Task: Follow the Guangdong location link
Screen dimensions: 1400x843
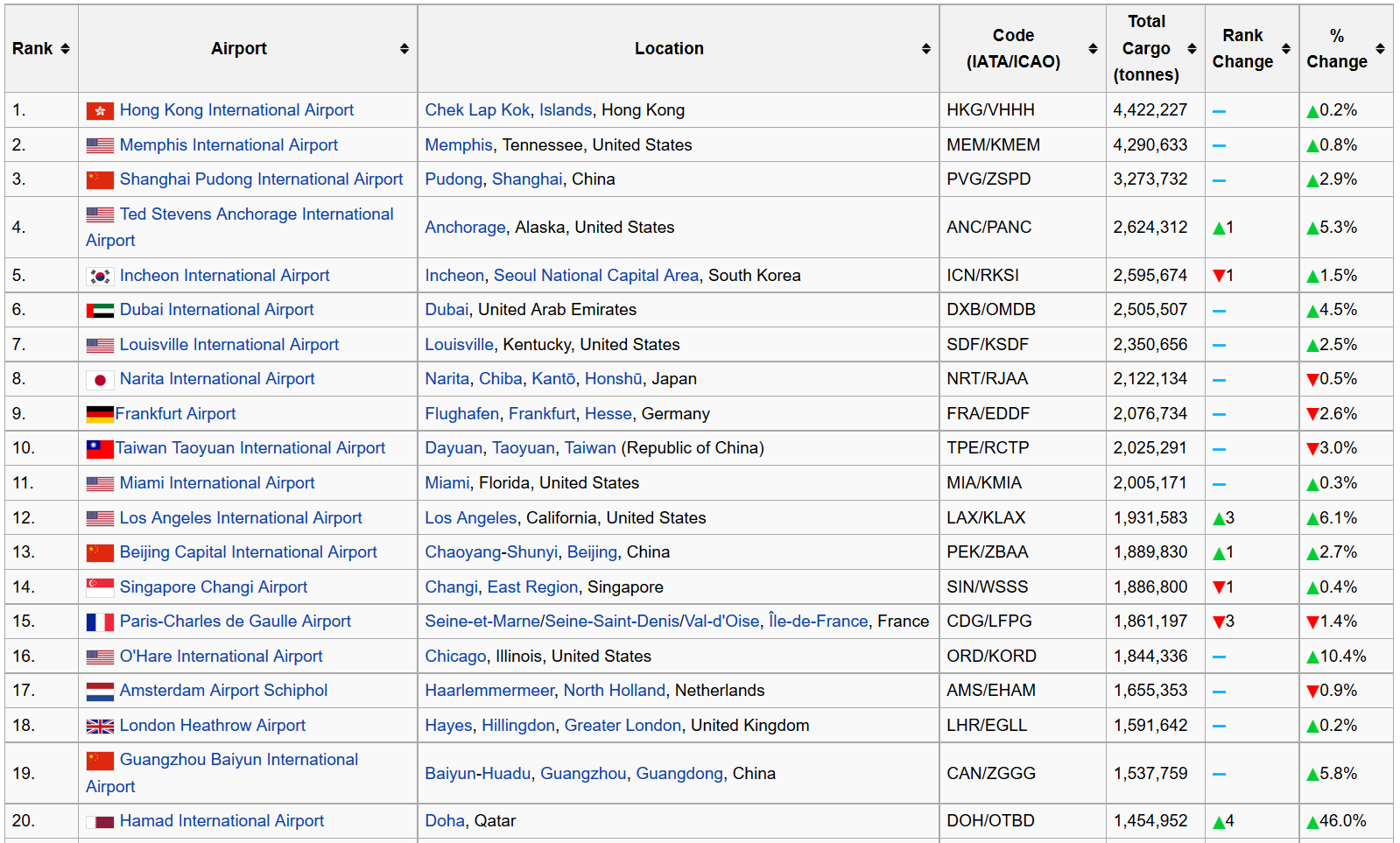Action: click(x=679, y=774)
